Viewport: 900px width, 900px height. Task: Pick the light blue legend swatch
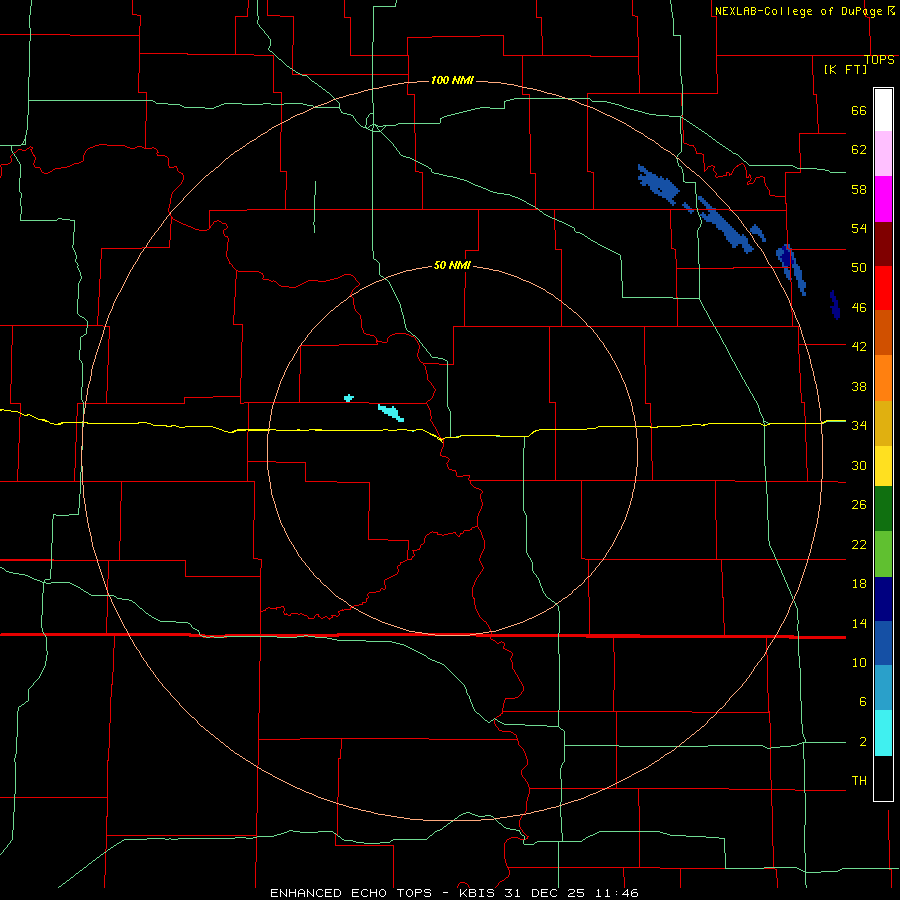[883, 688]
